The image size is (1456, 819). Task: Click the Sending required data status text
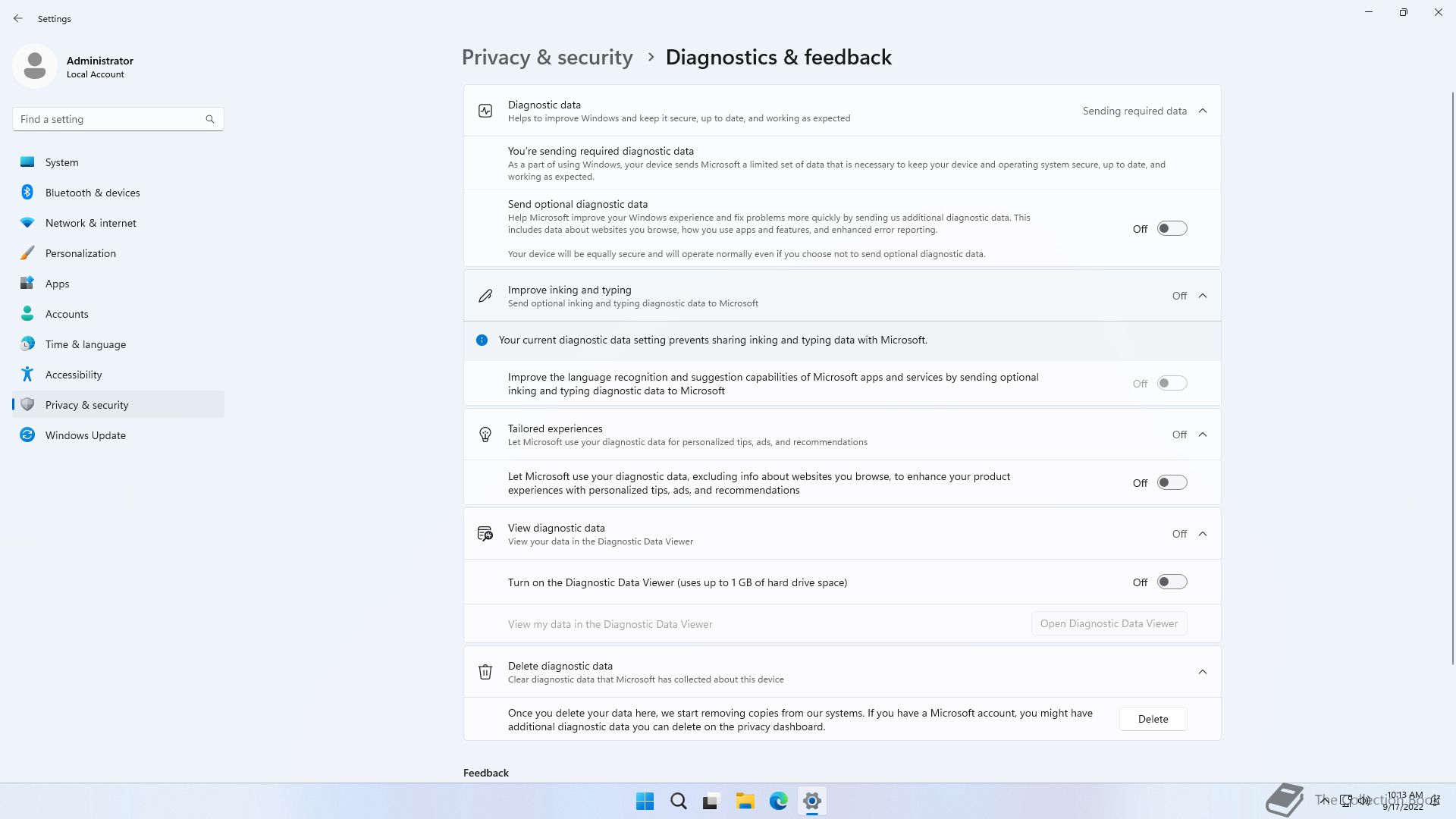1134,111
